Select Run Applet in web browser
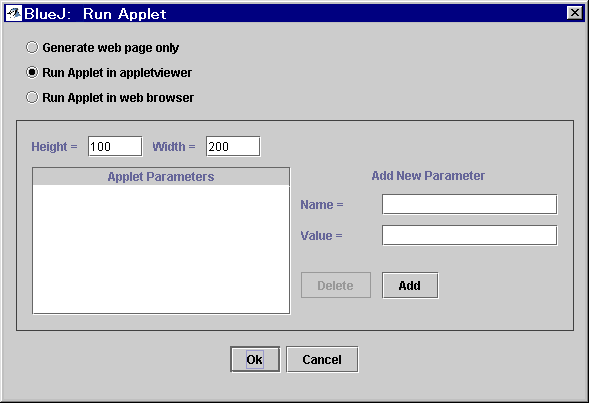This screenshot has width=589, height=403. tap(32, 97)
